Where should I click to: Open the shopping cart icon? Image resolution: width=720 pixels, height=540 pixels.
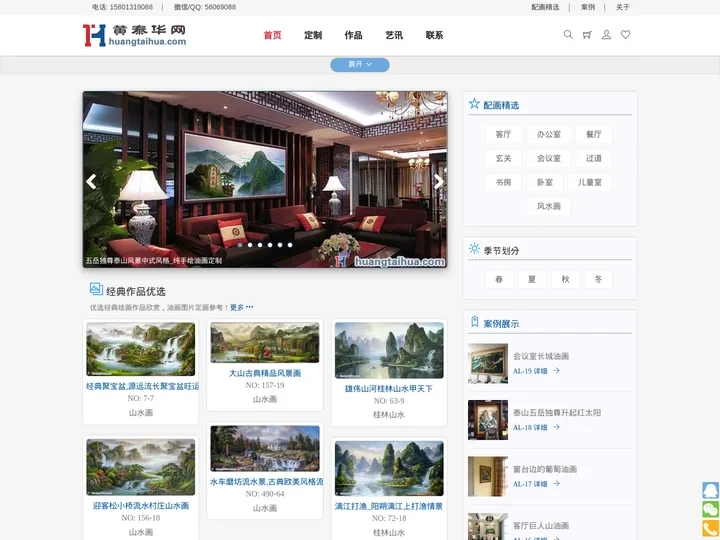pyautogui.click(x=587, y=34)
